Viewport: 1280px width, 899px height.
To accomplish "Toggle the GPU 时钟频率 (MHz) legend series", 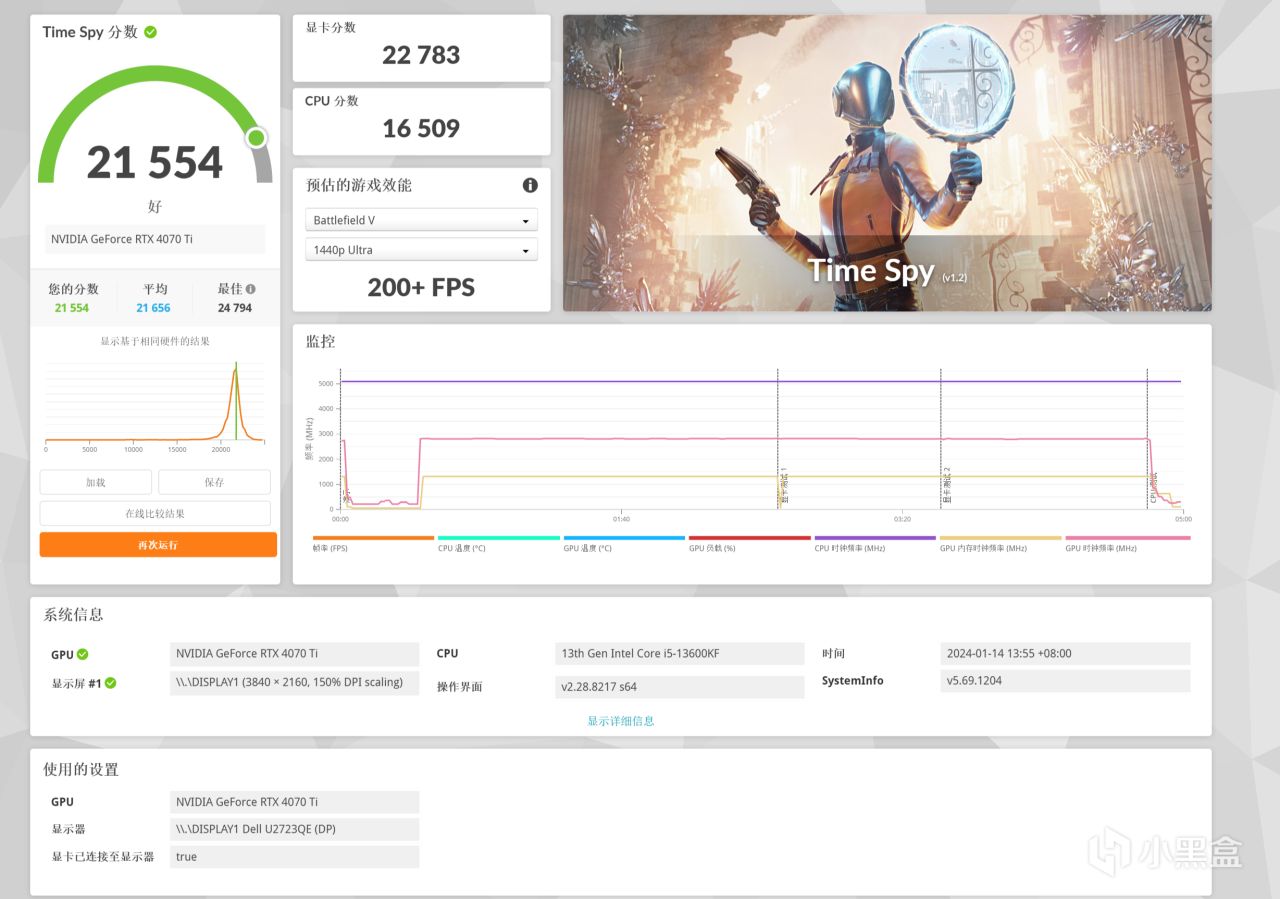I will tap(1127, 543).
